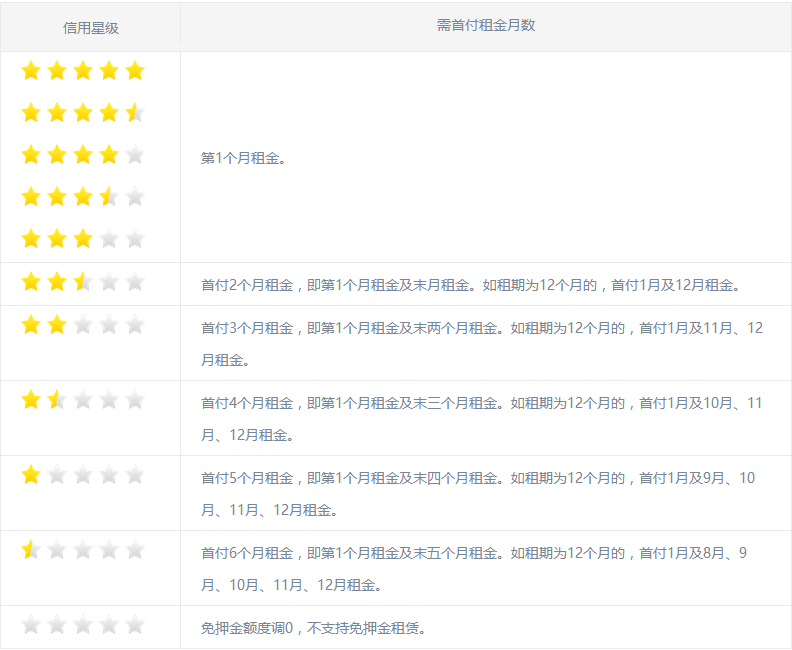Select the three-and-a-half star rating
792x650 pixels.
point(83,197)
